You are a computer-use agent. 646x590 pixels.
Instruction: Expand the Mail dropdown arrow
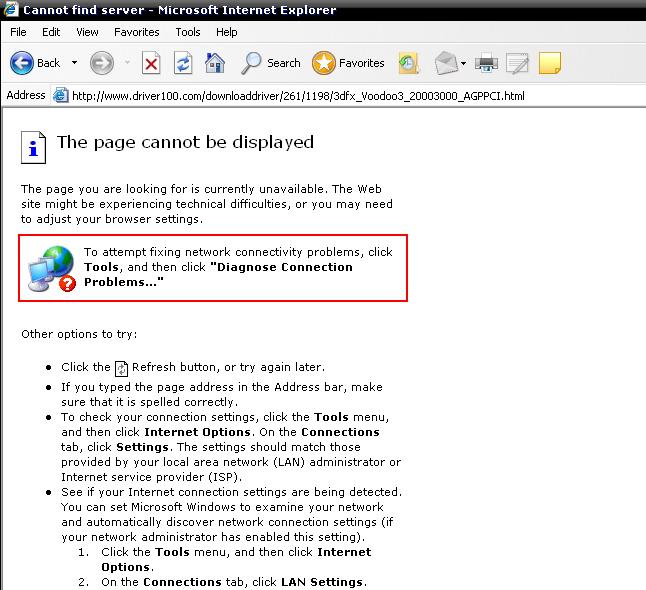tap(463, 63)
